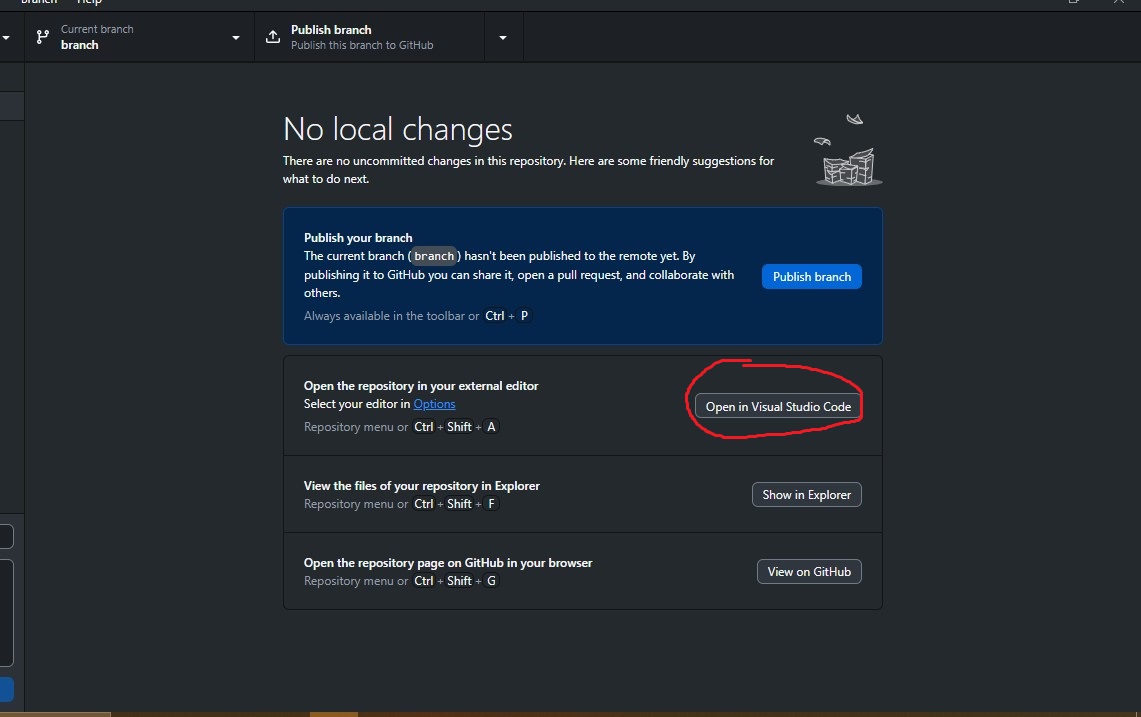Click the View on GitHub button
1141x717 pixels.
[809, 571]
